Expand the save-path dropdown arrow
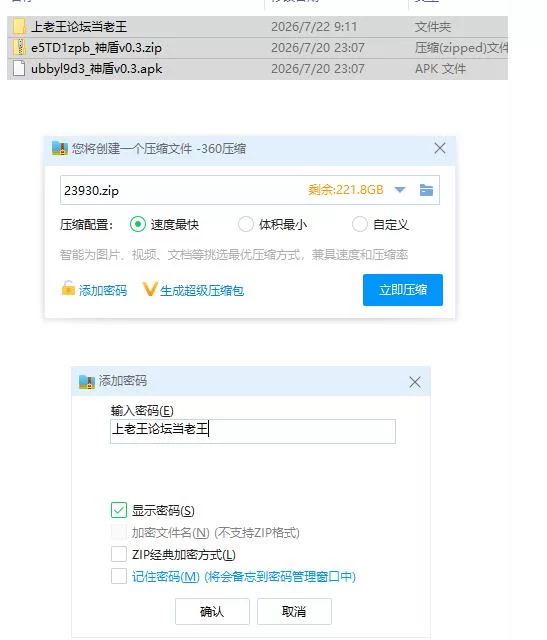 pyautogui.click(x=400, y=190)
